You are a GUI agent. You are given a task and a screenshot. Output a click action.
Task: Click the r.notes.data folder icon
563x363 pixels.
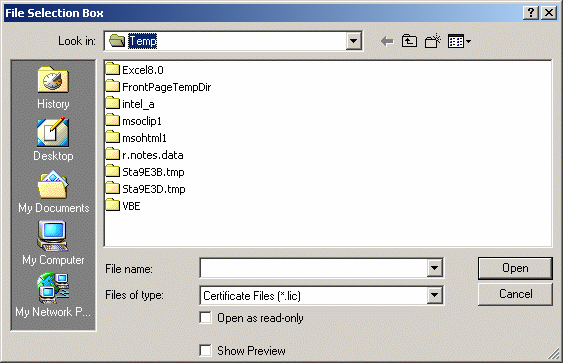coord(112,154)
